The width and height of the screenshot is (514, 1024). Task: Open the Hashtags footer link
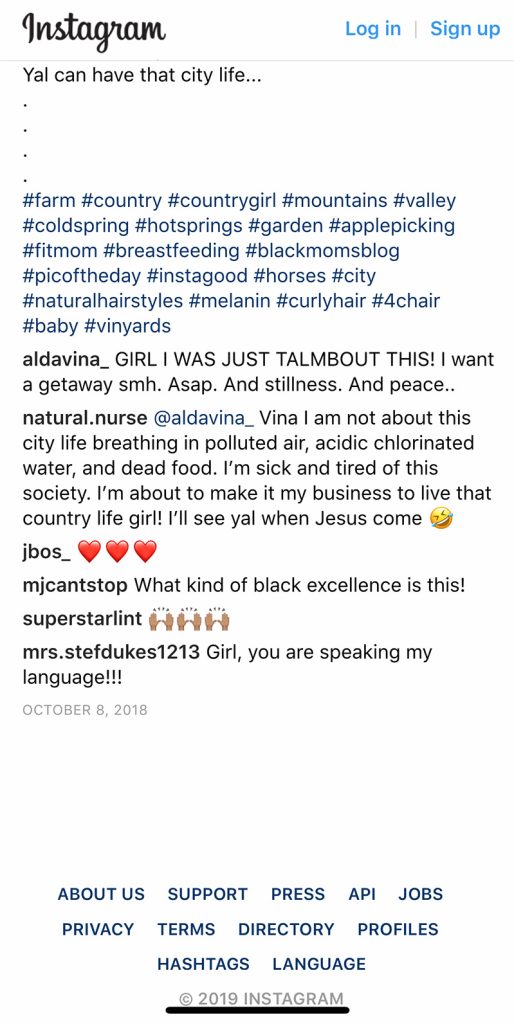click(203, 964)
